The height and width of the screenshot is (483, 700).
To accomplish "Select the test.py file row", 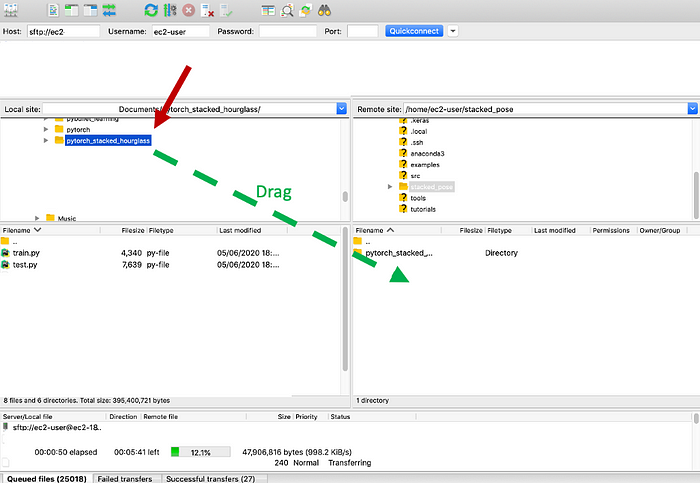I will pos(171,265).
